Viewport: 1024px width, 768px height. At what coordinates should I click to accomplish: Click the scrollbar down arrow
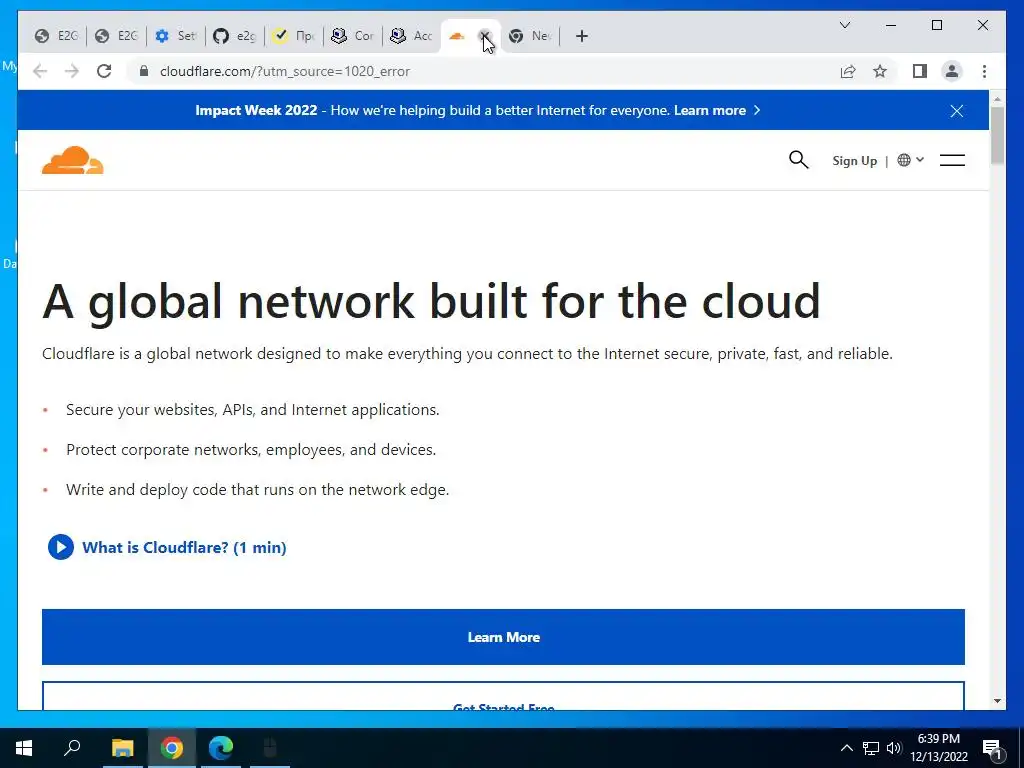click(997, 701)
